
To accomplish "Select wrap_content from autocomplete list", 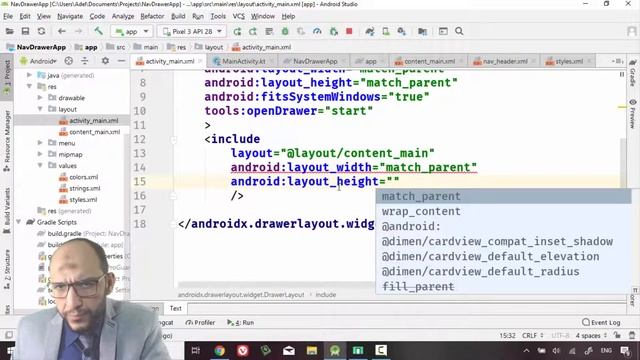I will pos(503,211).
